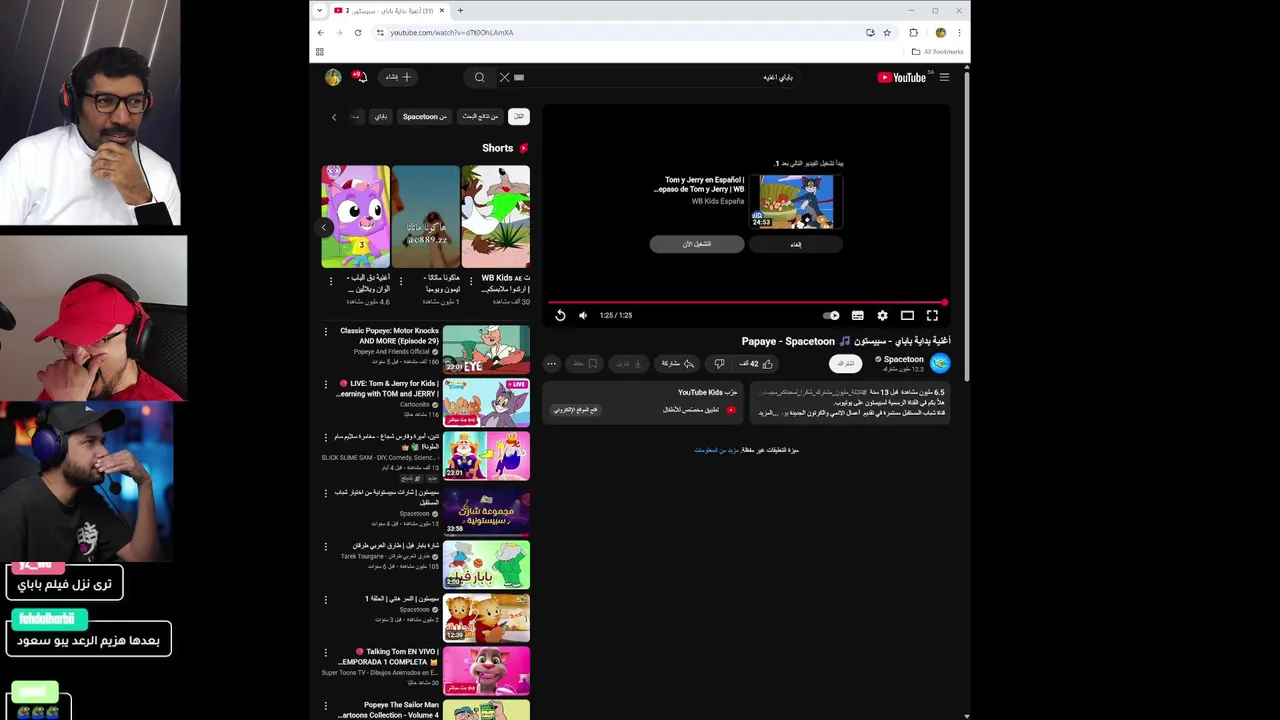1280x720 pixels.
Task: Open options for SLICK SLIME SAM video
Action: click(x=325, y=437)
